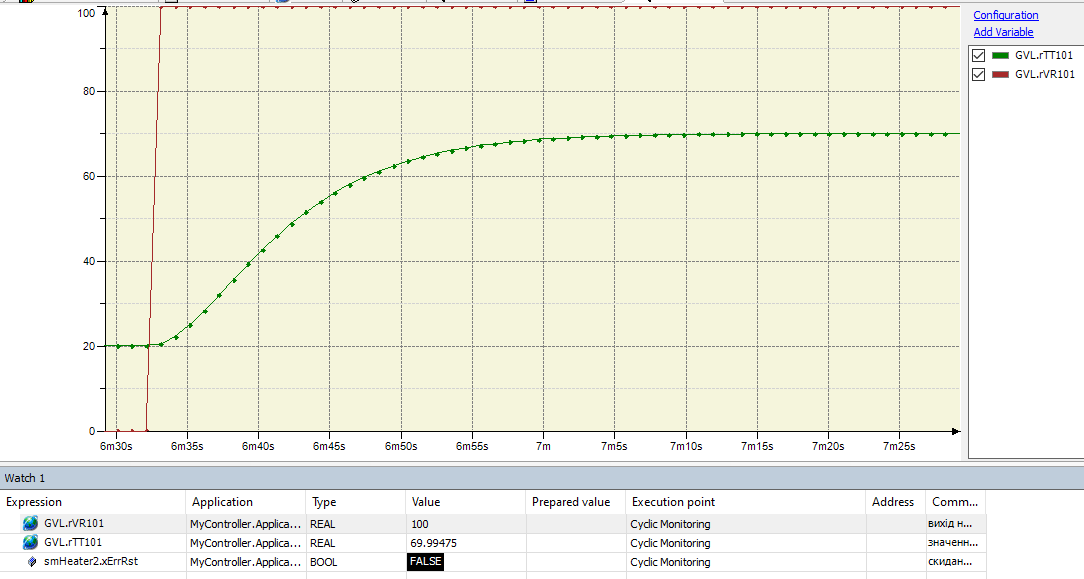
Task: Click the Value column header
Action: click(425, 502)
